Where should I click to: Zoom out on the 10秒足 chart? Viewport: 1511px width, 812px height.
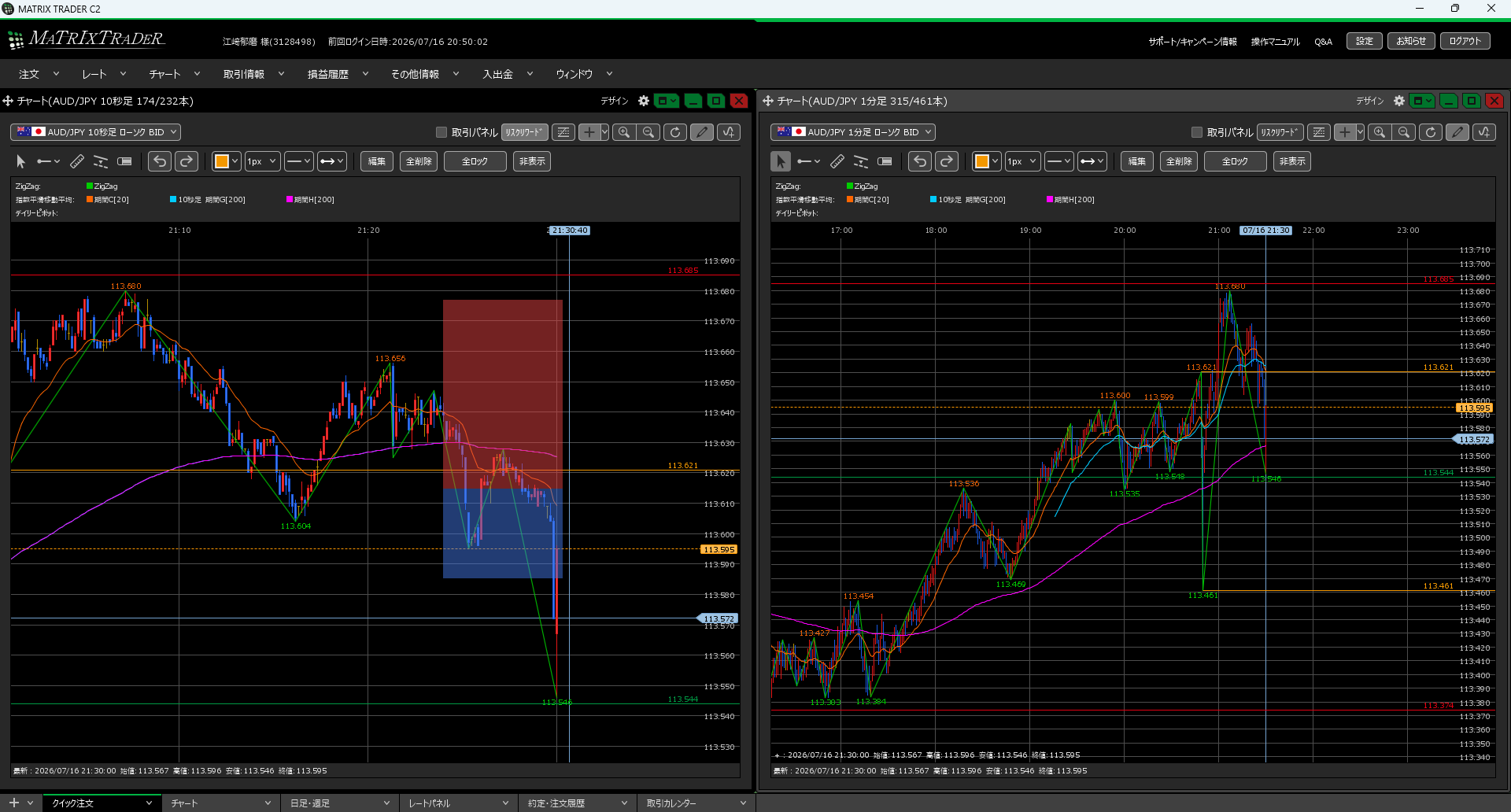click(x=648, y=132)
